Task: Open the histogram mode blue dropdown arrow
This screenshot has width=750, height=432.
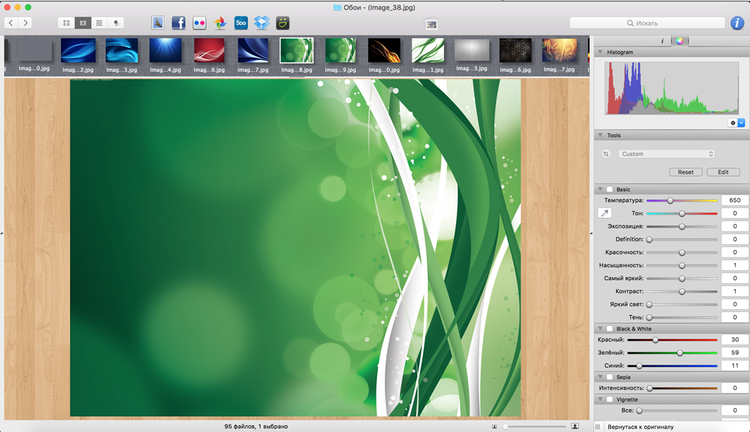Action: coord(741,123)
